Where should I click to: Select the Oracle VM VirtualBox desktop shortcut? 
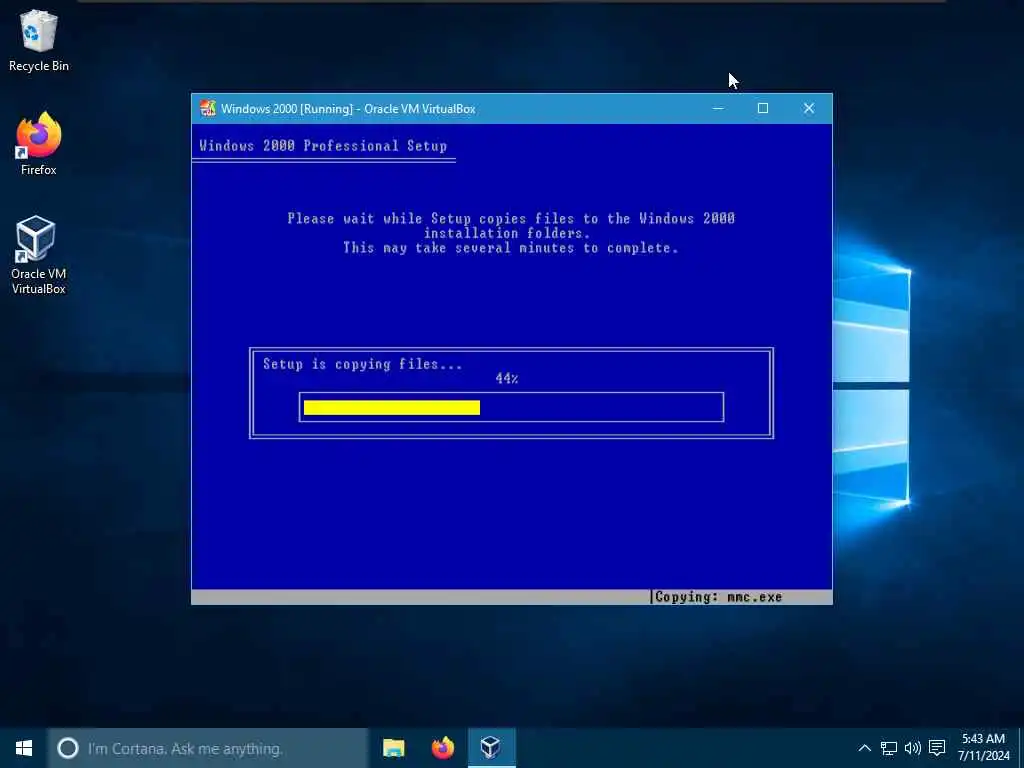[x=39, y=255]
